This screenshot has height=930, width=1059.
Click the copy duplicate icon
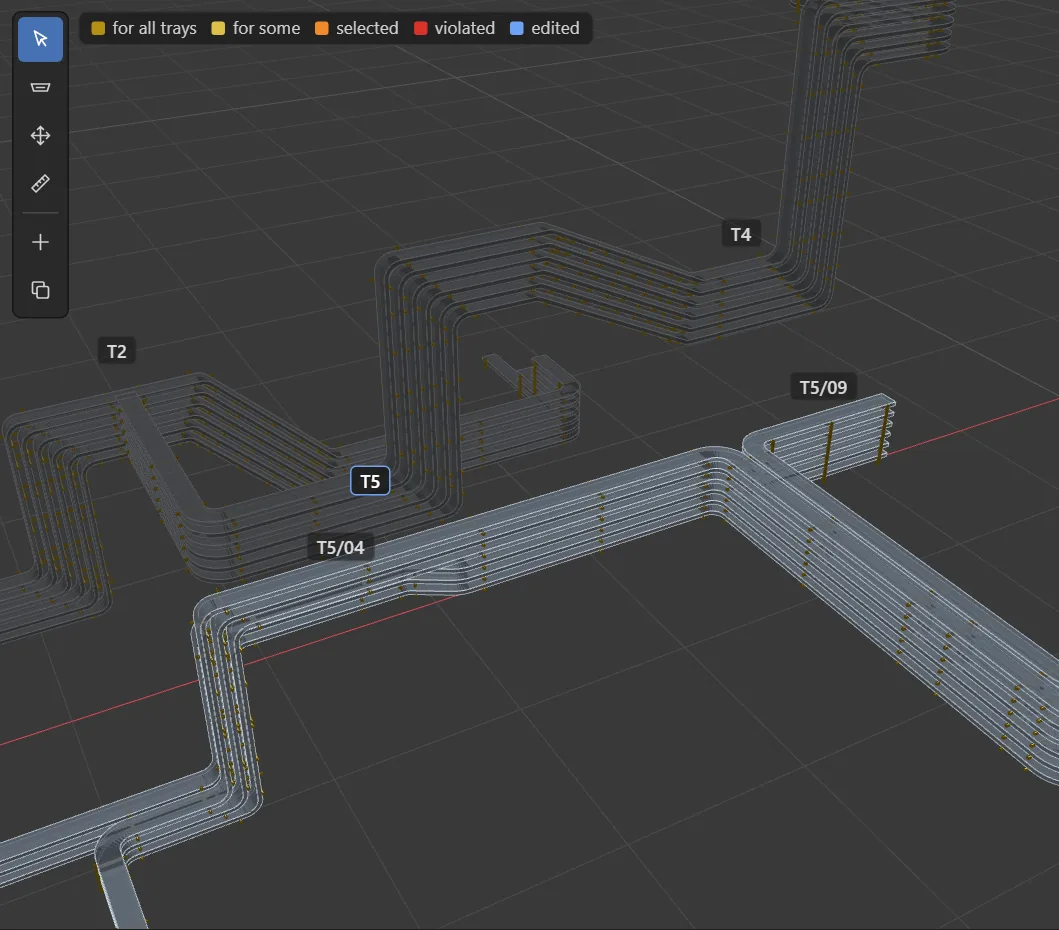tap(41, 290)
